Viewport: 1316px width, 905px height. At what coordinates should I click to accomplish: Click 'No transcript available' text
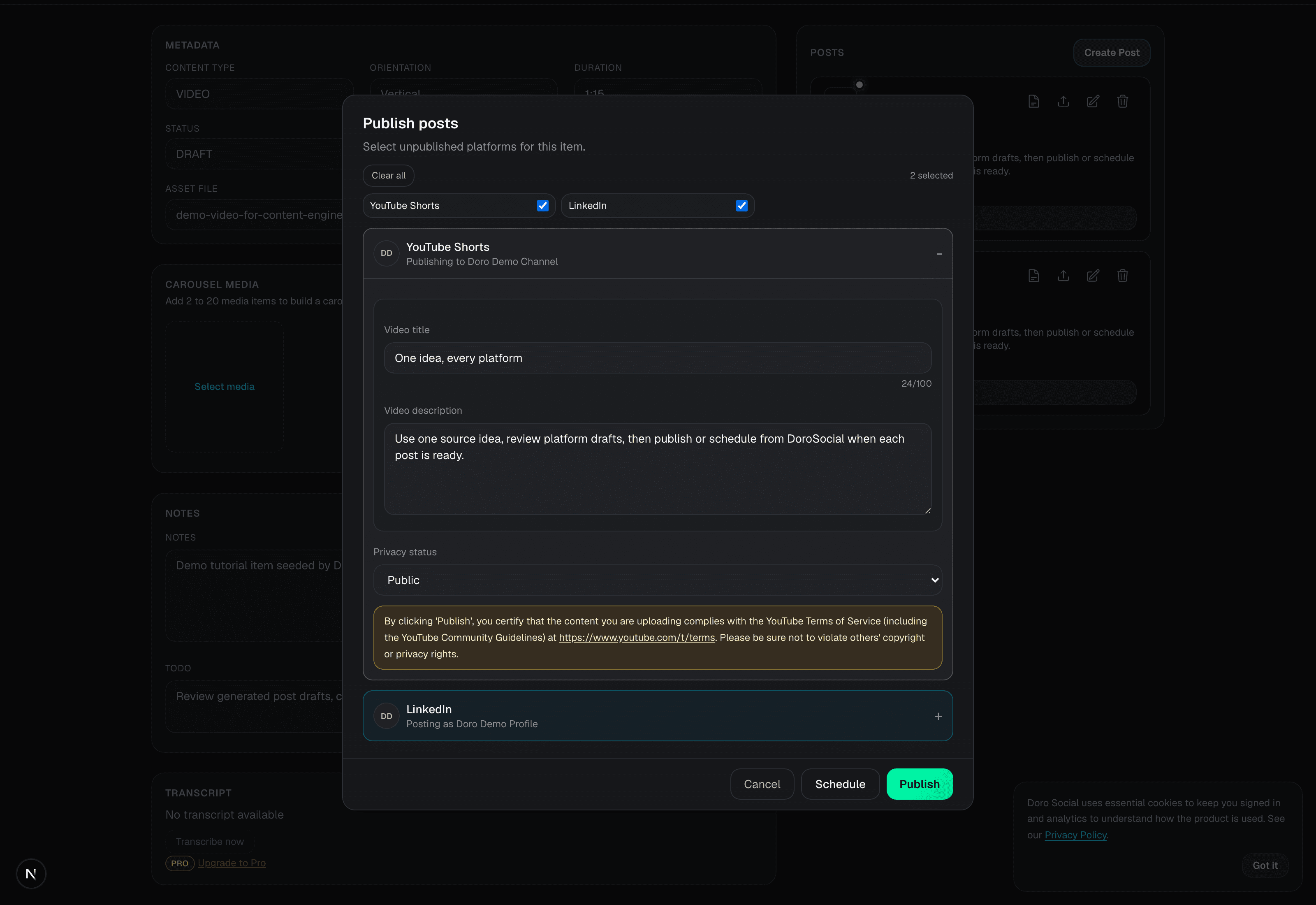point(225,815)
